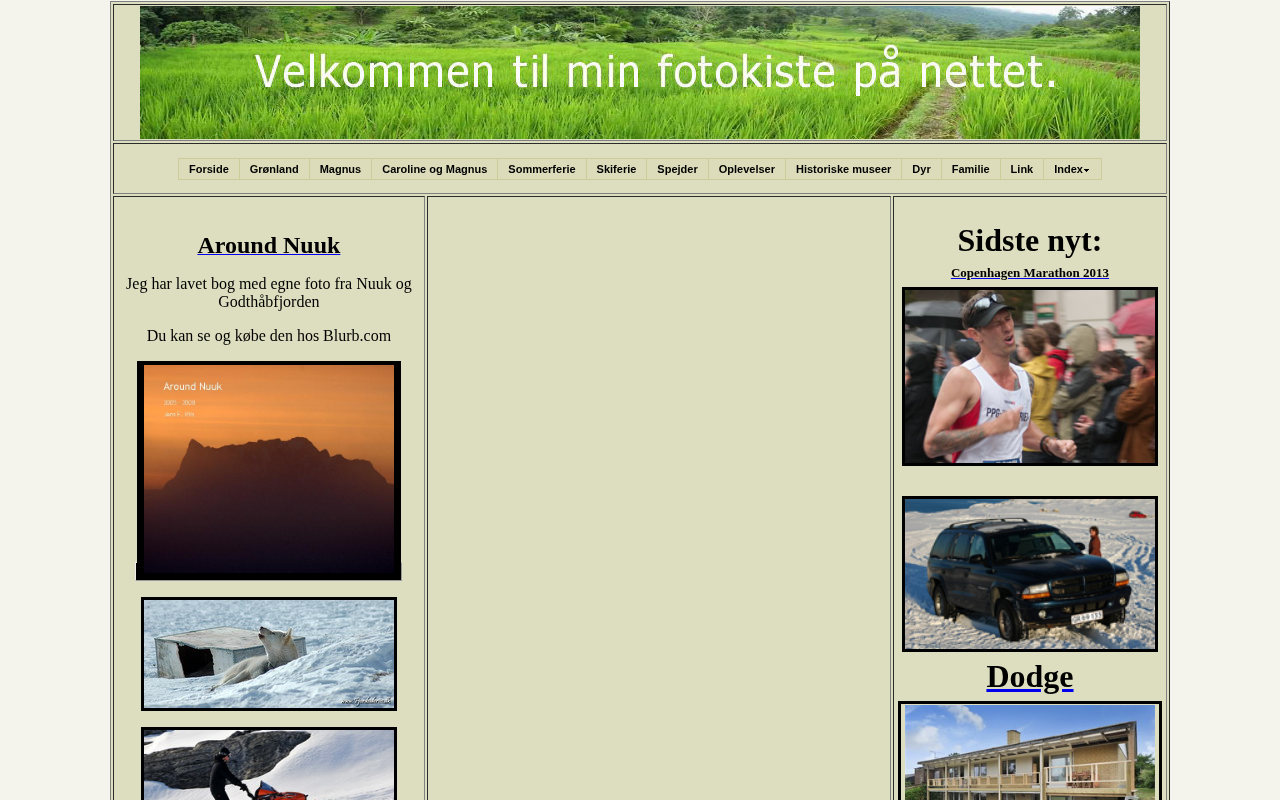This screenshot has height=800, width=1280.
Task: View the black Dodge SUV photo
Action: (x=1030, y=574)
